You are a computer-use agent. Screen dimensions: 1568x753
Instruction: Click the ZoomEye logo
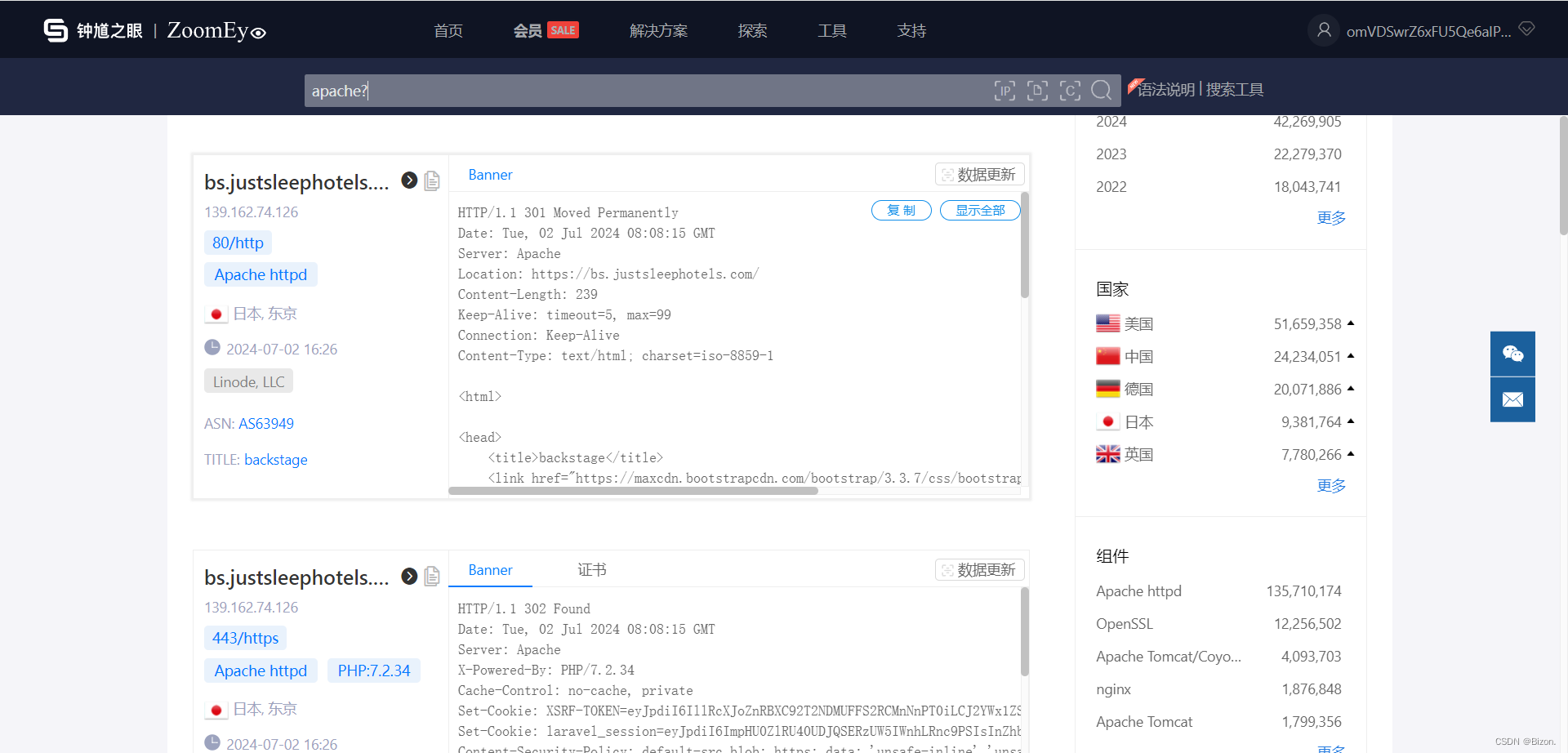click(154, 30)
